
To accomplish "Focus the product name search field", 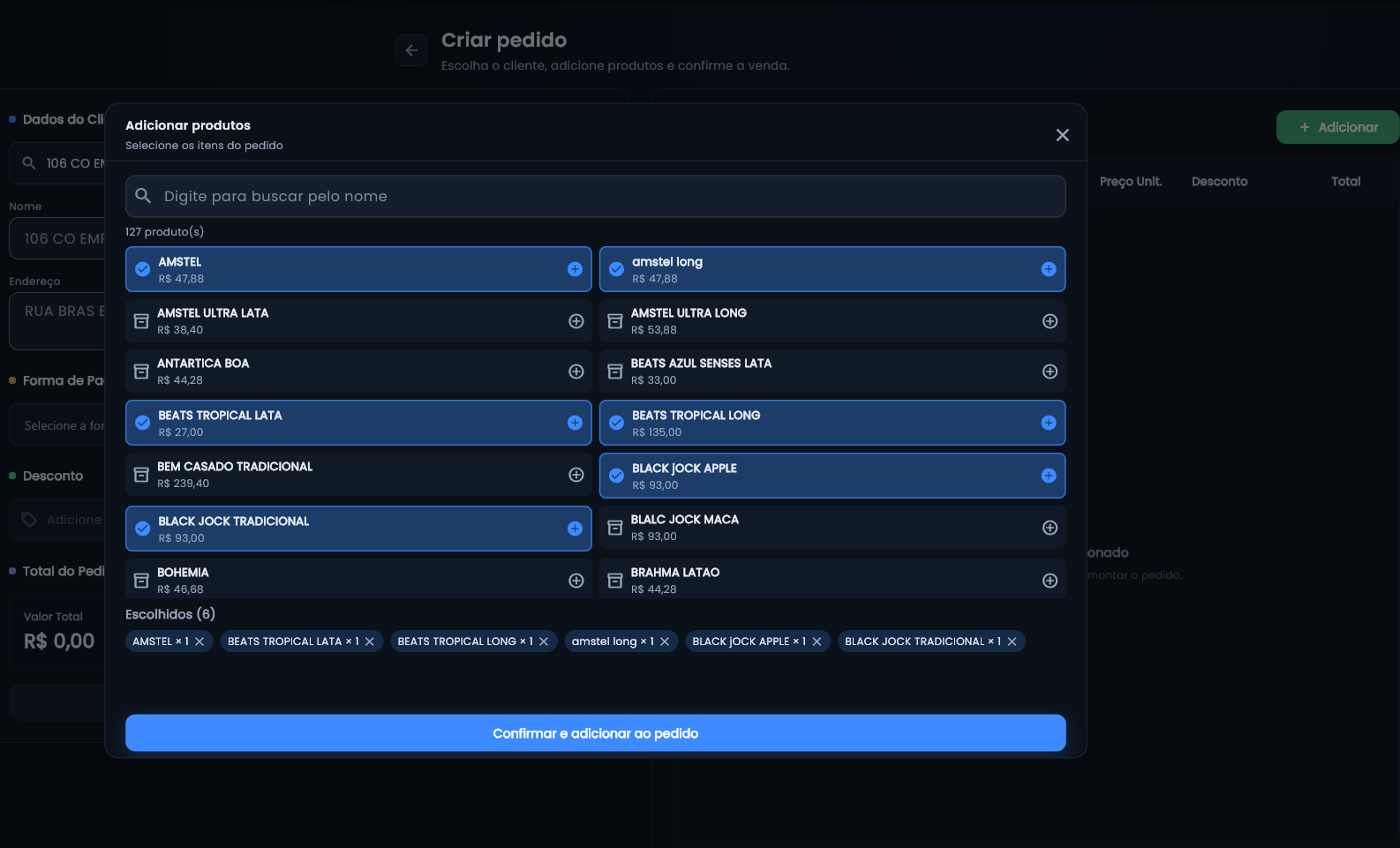I will coord(596,196).
